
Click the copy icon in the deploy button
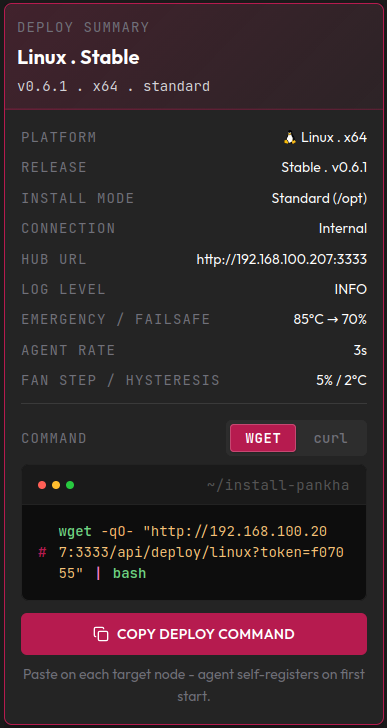click(x=101, y=634)
